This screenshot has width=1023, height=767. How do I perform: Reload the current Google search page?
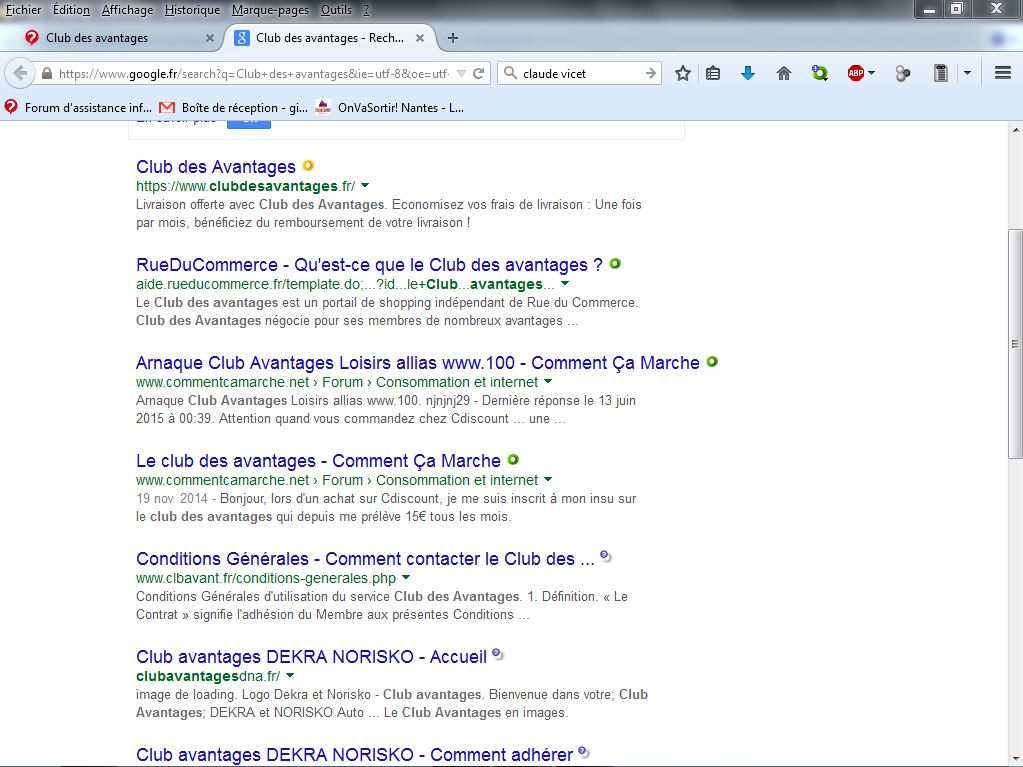click(x=478, y=73)
